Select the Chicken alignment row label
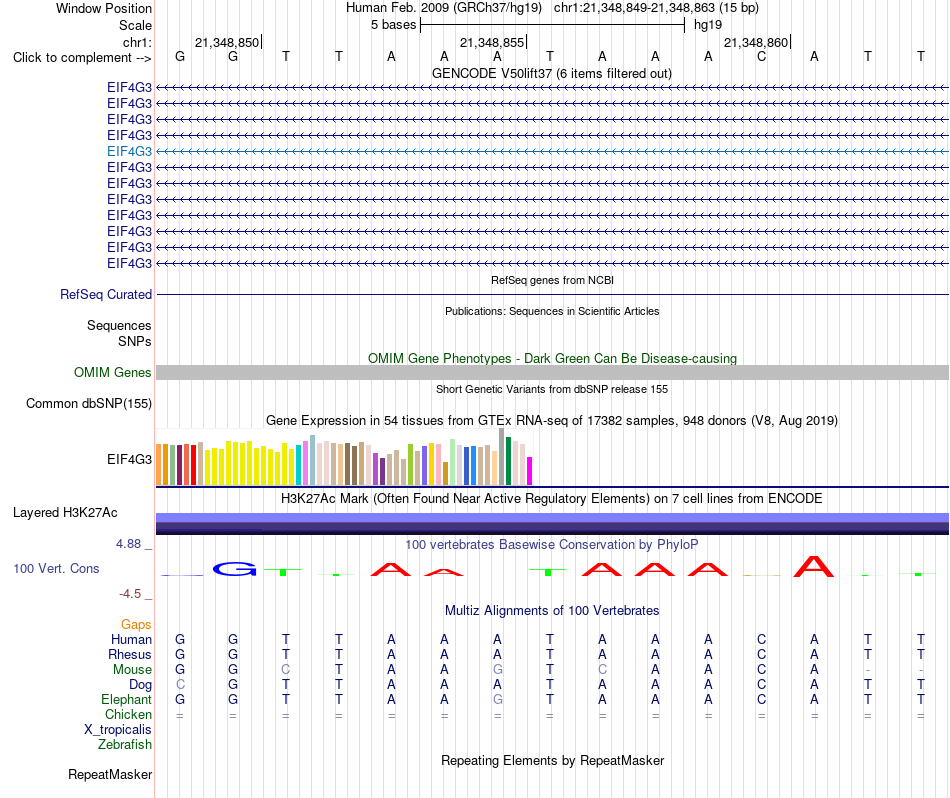The image size is (950, 798). pos(128,714)
